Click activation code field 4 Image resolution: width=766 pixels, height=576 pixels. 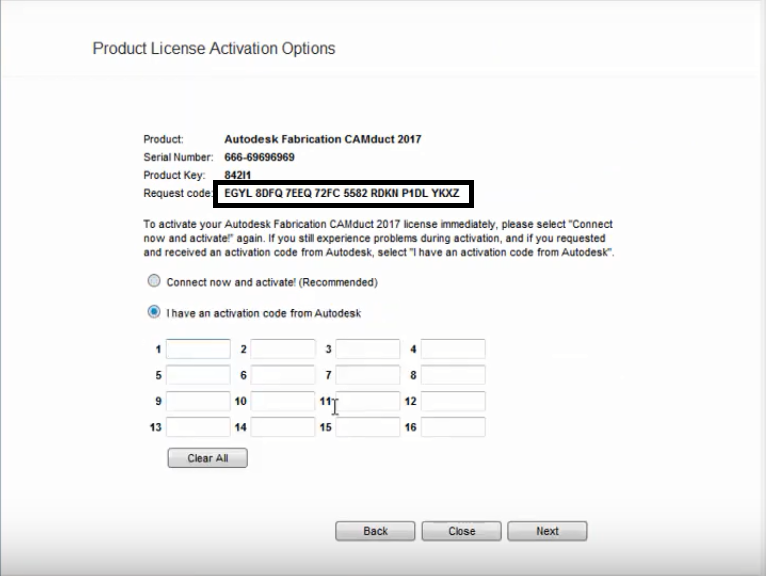453,349
